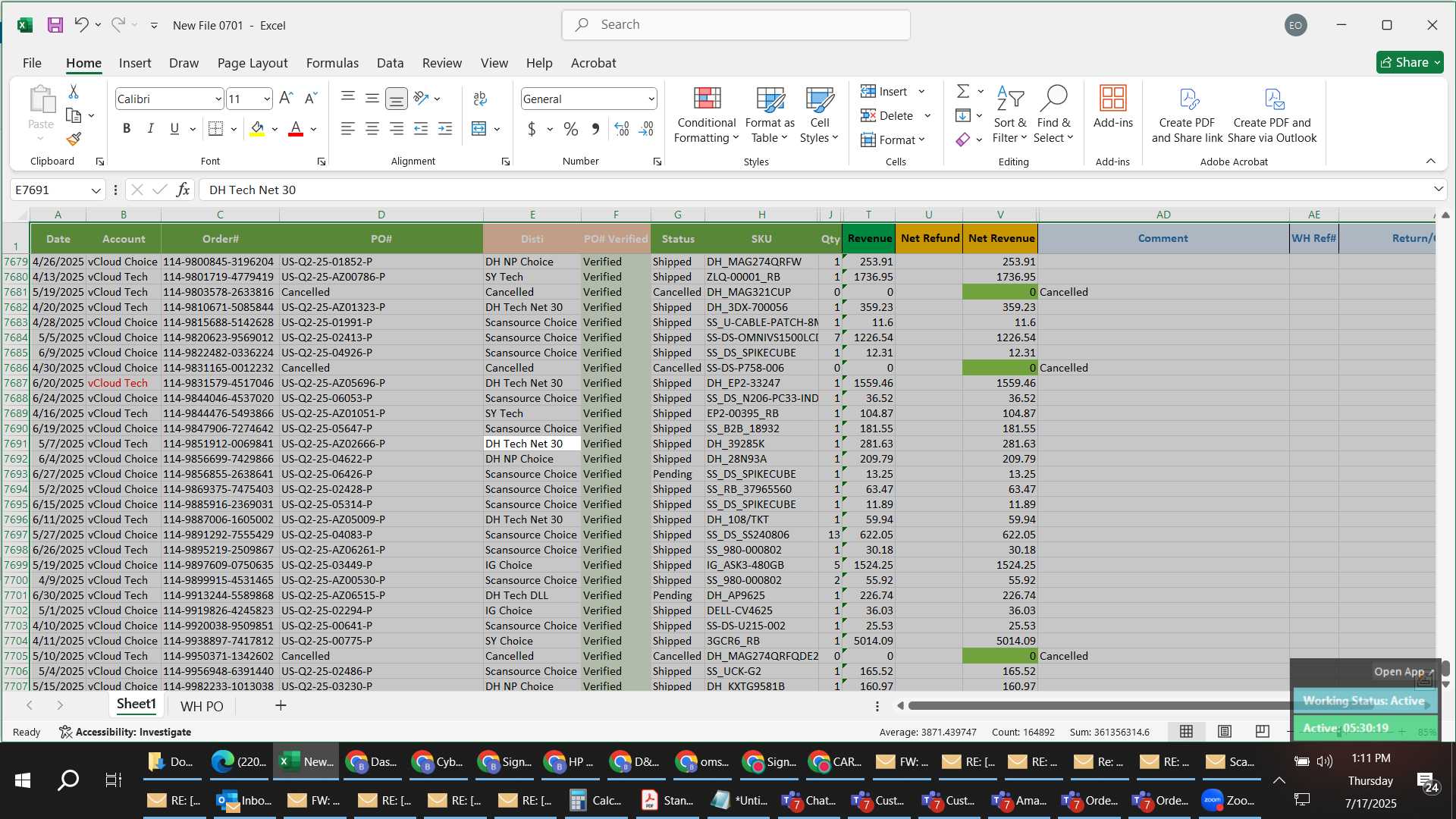Expand the formula bar
The width and height of the screenshot is (1456, 819).
click(1438, 189)
